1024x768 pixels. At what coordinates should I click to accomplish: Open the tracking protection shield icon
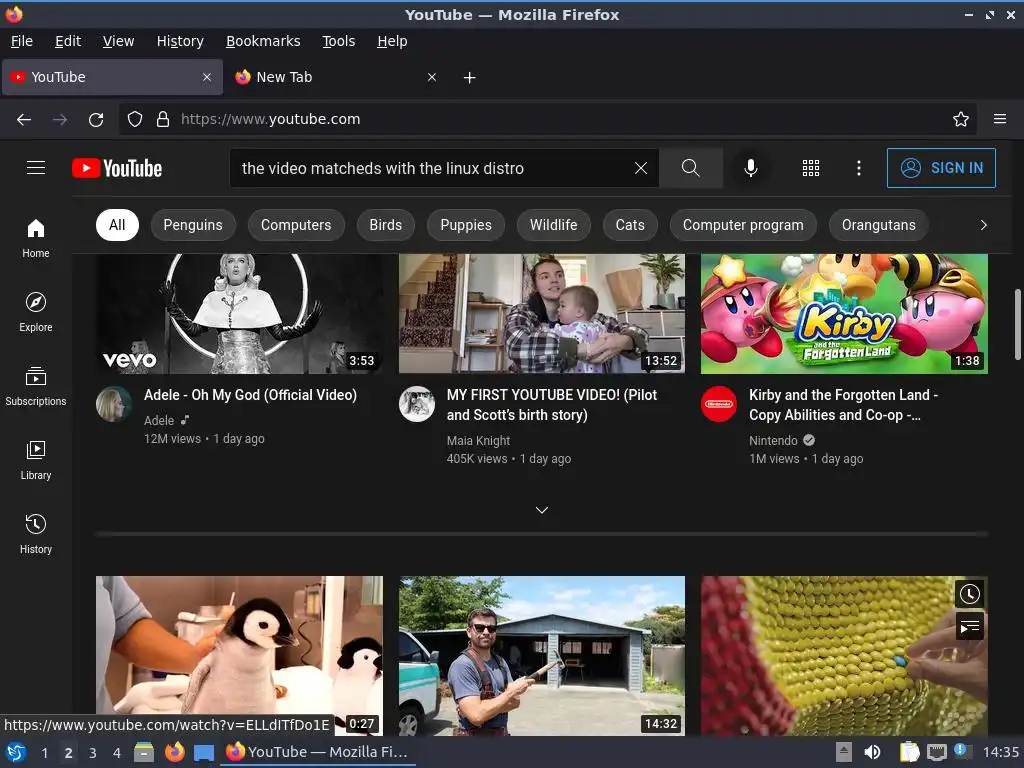point(135,119)
